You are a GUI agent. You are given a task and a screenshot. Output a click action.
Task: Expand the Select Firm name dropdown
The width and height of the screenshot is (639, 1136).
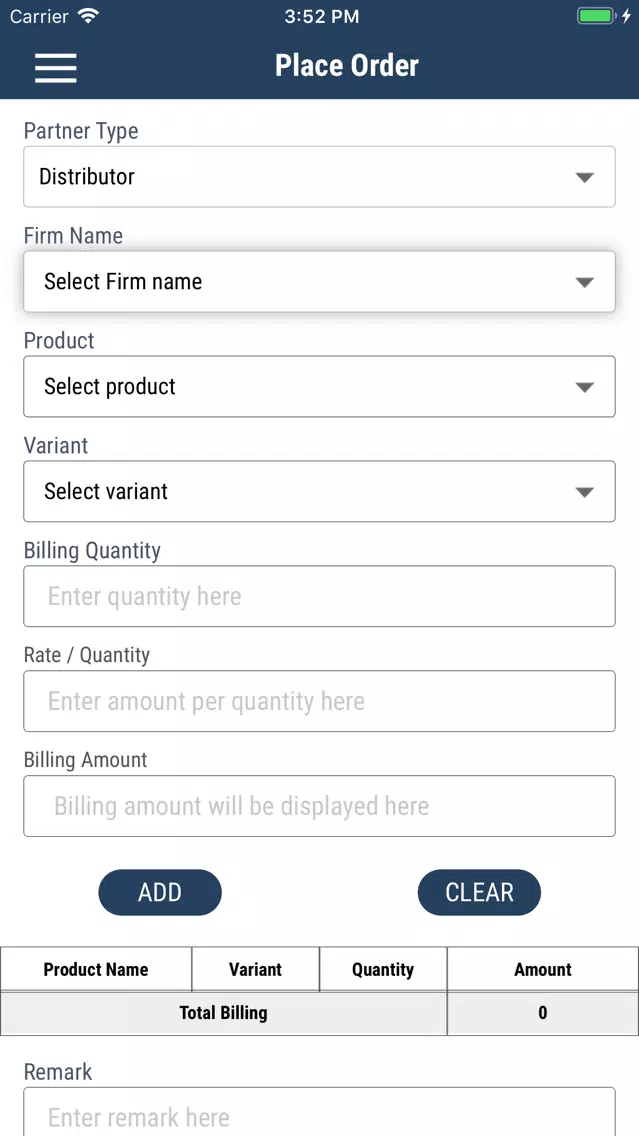pyautogui.click(x=320, y=282)
